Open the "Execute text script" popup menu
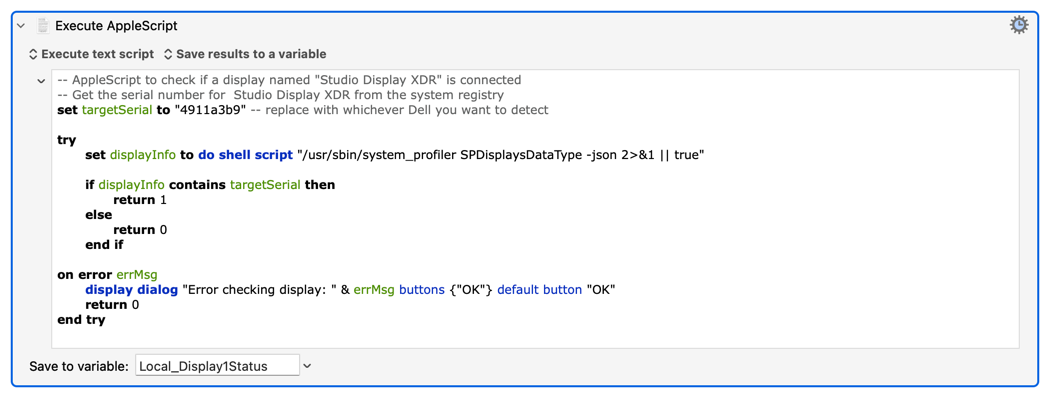 [91, 54]
